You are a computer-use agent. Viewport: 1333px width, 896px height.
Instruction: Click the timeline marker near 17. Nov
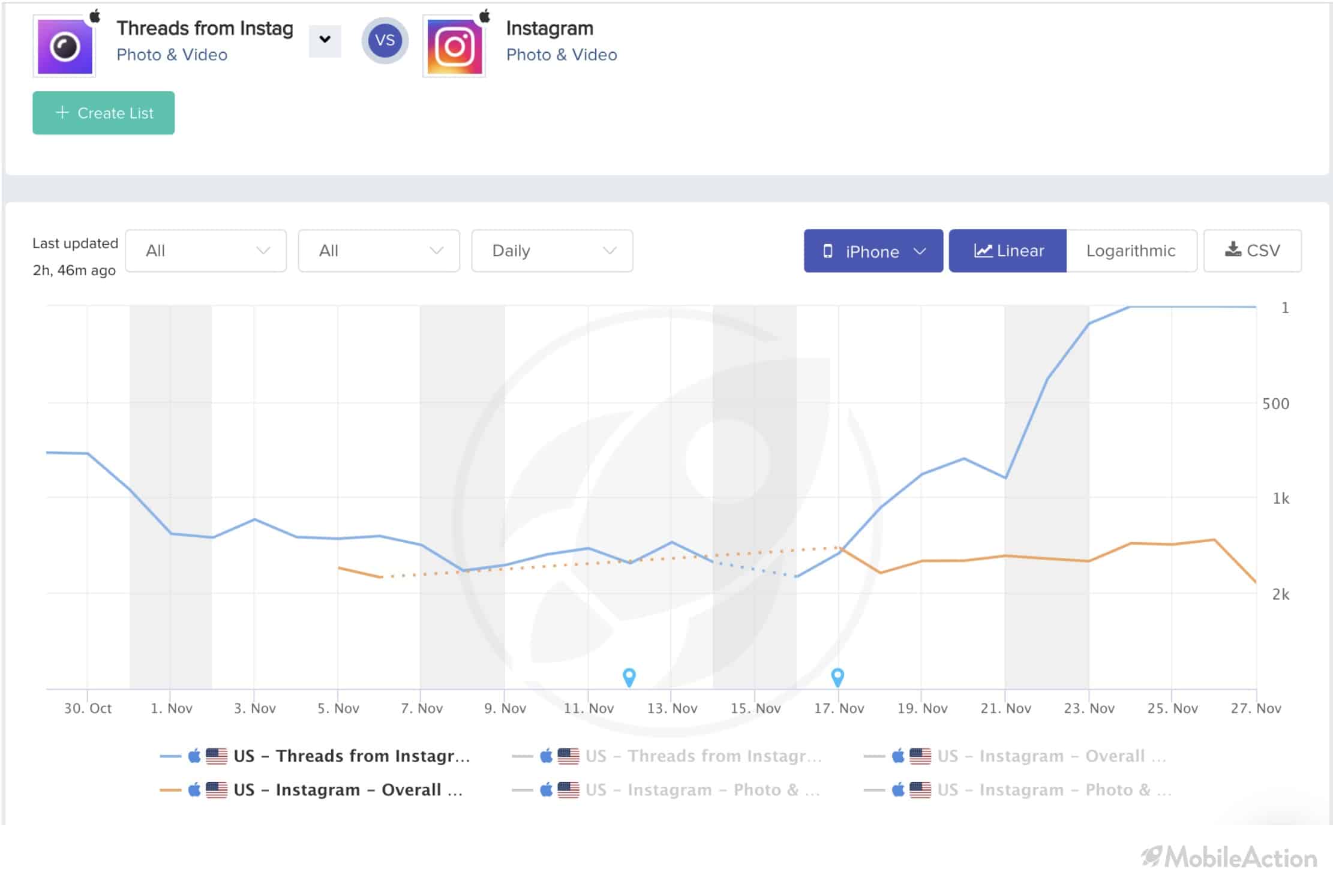pyautogui.click(x=837, y=677)
